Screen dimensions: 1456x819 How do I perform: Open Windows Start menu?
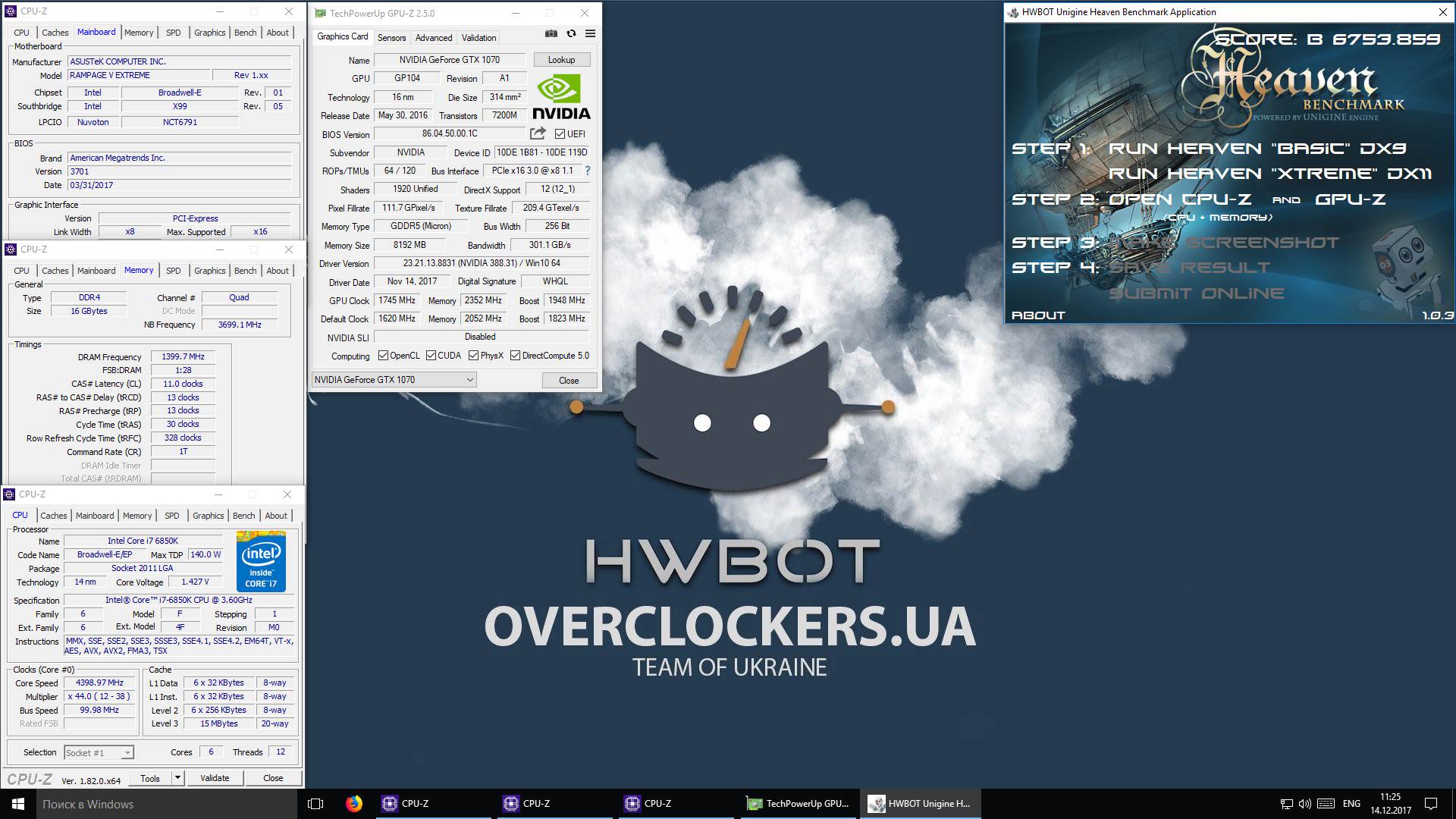pos(18,804)
